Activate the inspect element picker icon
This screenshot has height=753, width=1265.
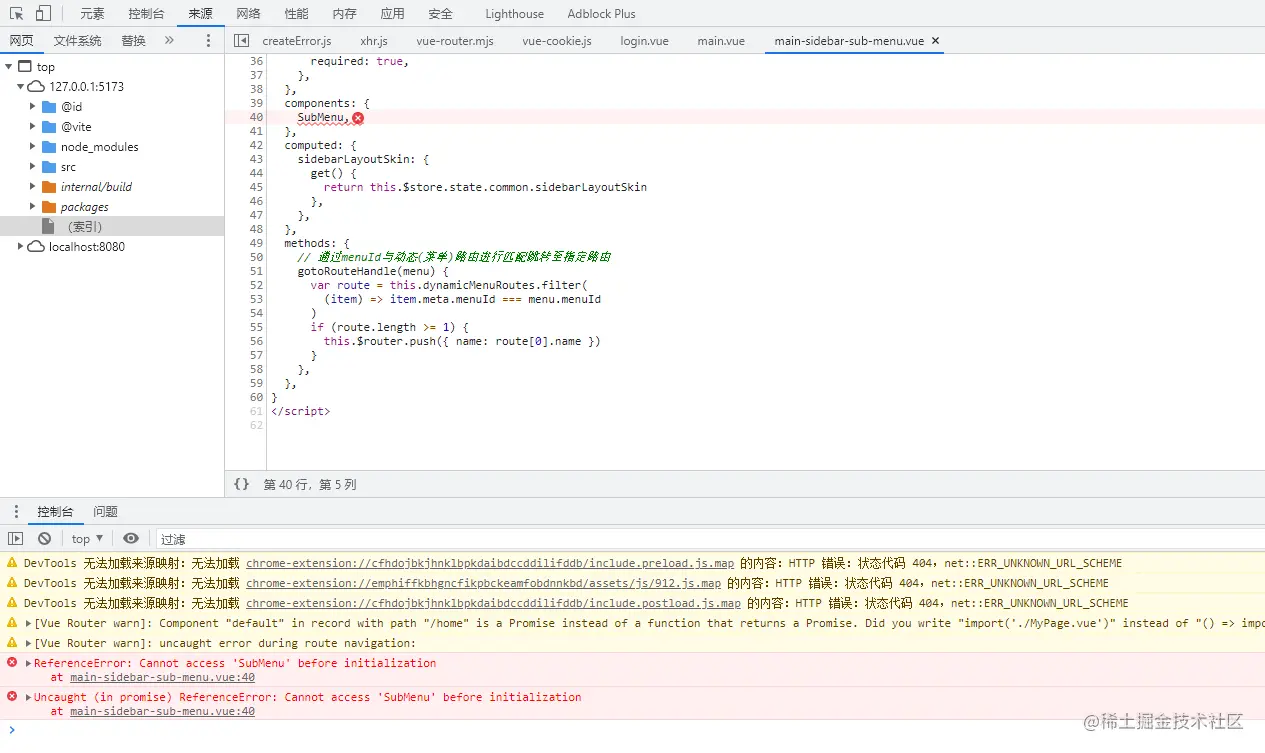[x=17, y=14]
